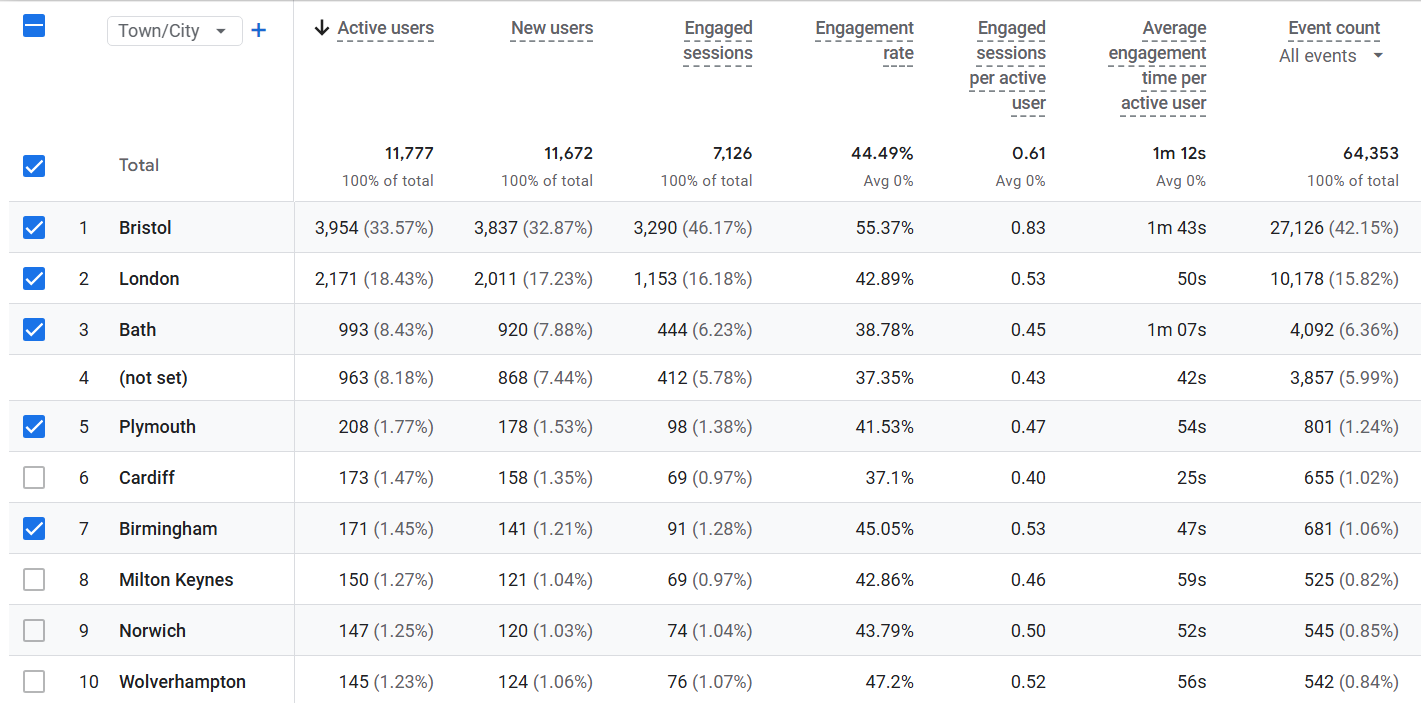Select the Milton Keynes row checkbox
The image size is (1421, 703).
pyautogui.click(x=34, y=580)
